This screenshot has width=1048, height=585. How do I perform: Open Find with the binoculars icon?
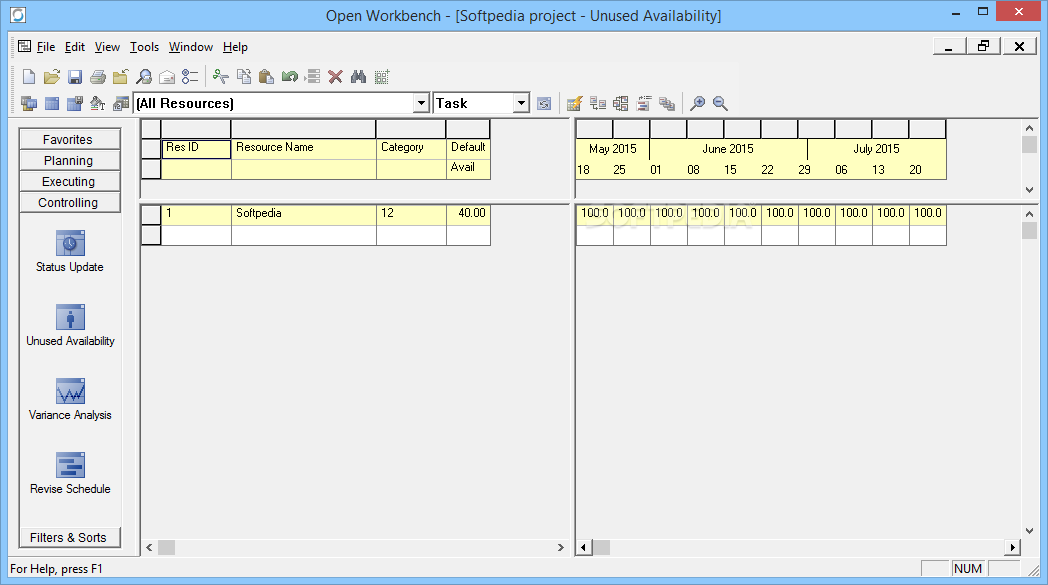click(358, 77)
